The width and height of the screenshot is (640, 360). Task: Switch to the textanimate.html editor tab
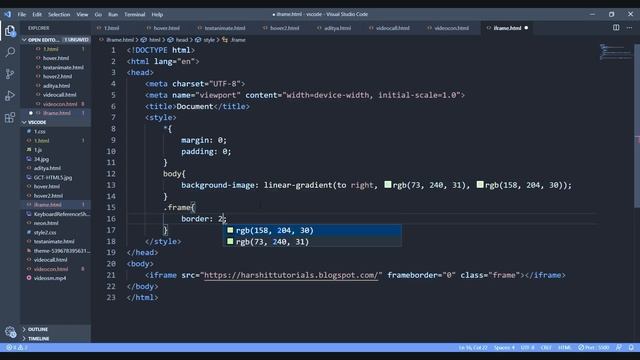[x=225, y=28]
